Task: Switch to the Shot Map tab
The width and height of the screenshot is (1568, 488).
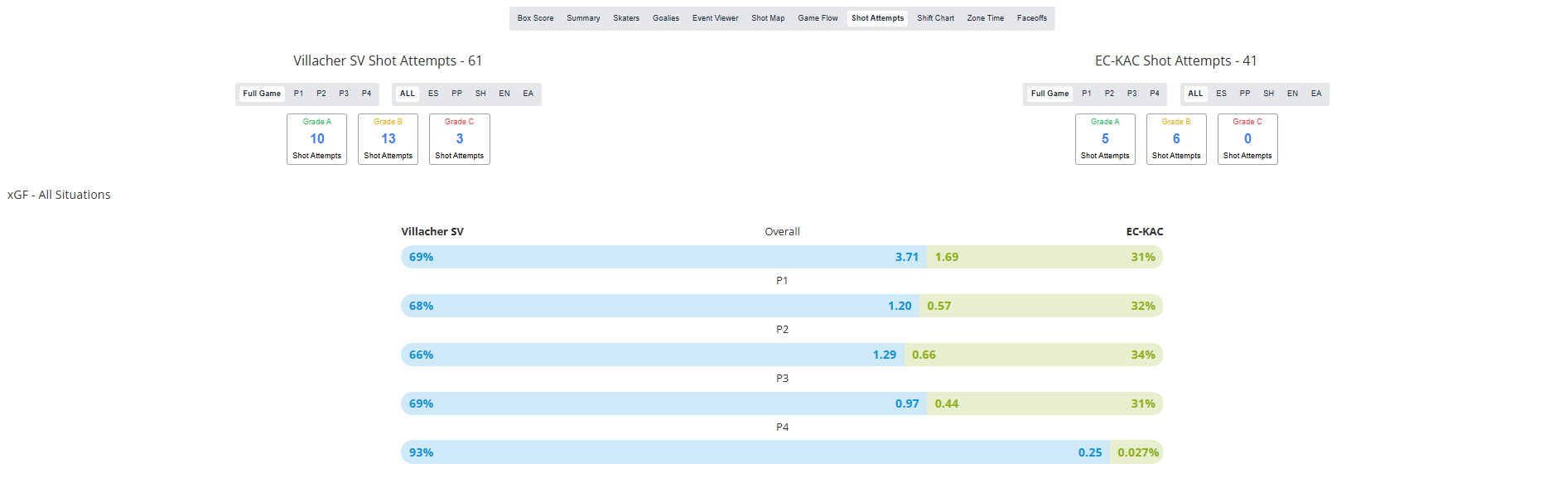Action: click(x=767, y=18)
